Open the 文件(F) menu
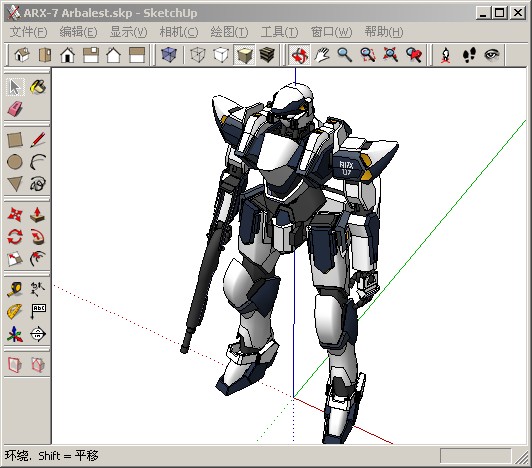The height and width of the screenshot is (468, 532). coord(28,32)
